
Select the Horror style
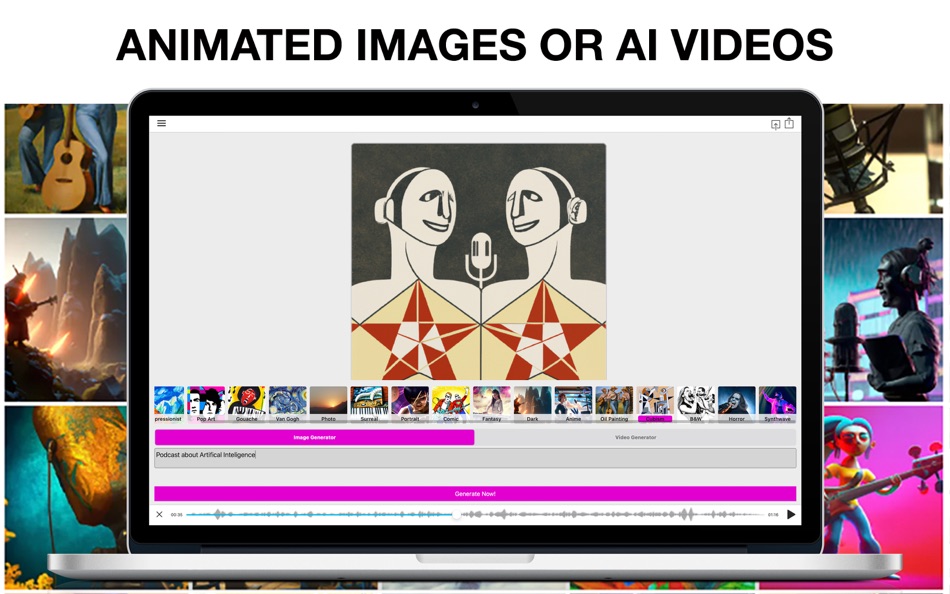737,404
